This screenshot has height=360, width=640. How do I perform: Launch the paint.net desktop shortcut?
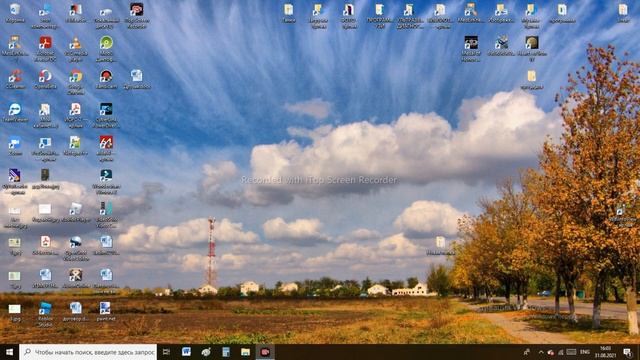coord(105,311)
